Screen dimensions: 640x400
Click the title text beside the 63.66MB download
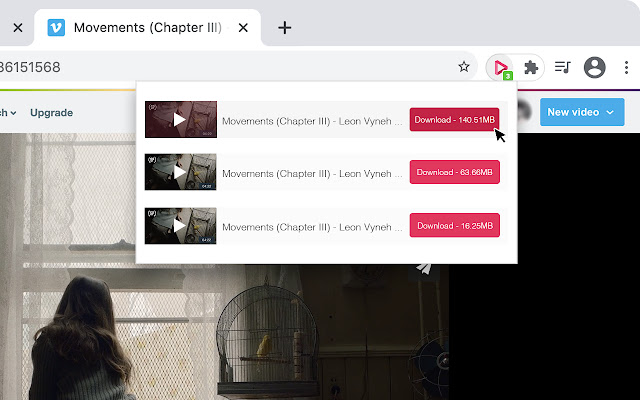(x=312, y=173)
